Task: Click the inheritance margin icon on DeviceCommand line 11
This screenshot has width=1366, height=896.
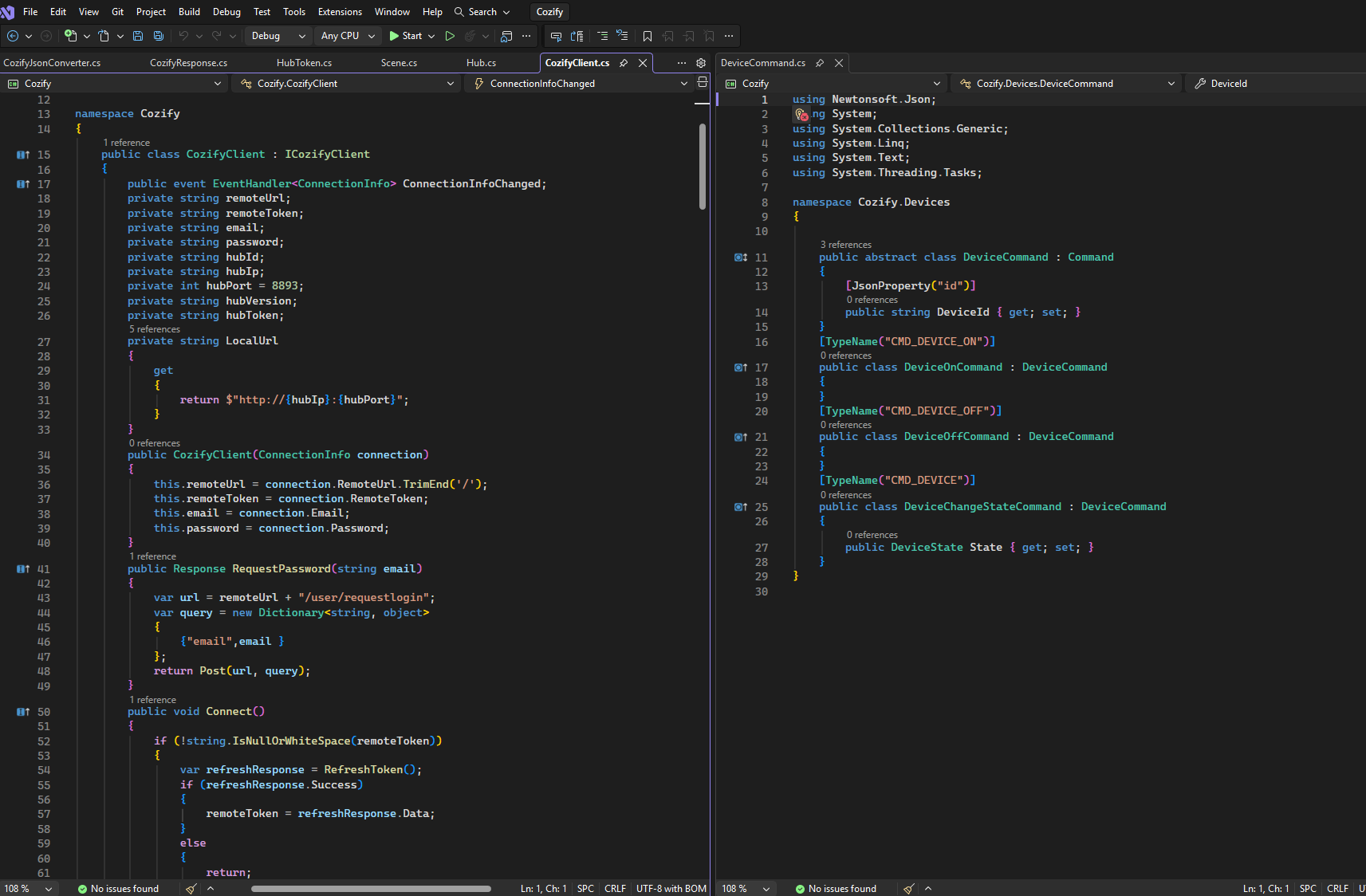Action: [741, 257]
